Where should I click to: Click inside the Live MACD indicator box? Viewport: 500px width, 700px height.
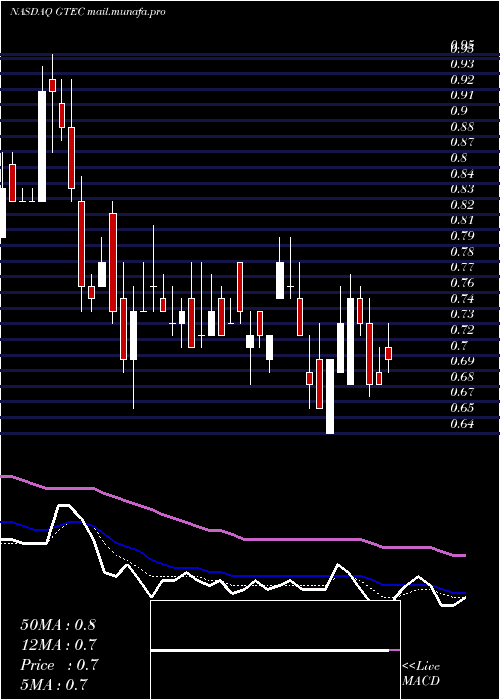point(275,650)
